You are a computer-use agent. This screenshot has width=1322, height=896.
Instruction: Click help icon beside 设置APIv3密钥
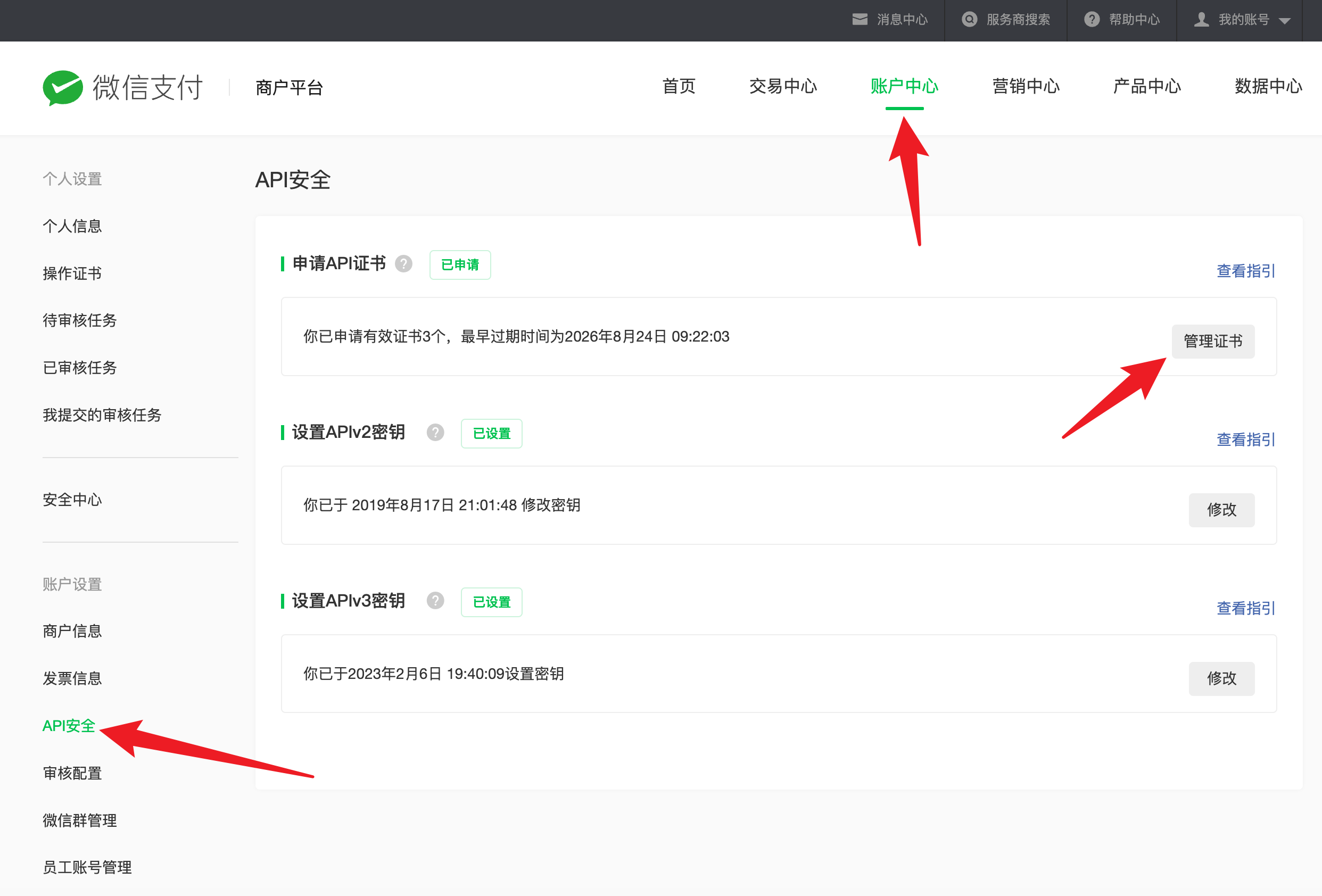tap(435, 601)
